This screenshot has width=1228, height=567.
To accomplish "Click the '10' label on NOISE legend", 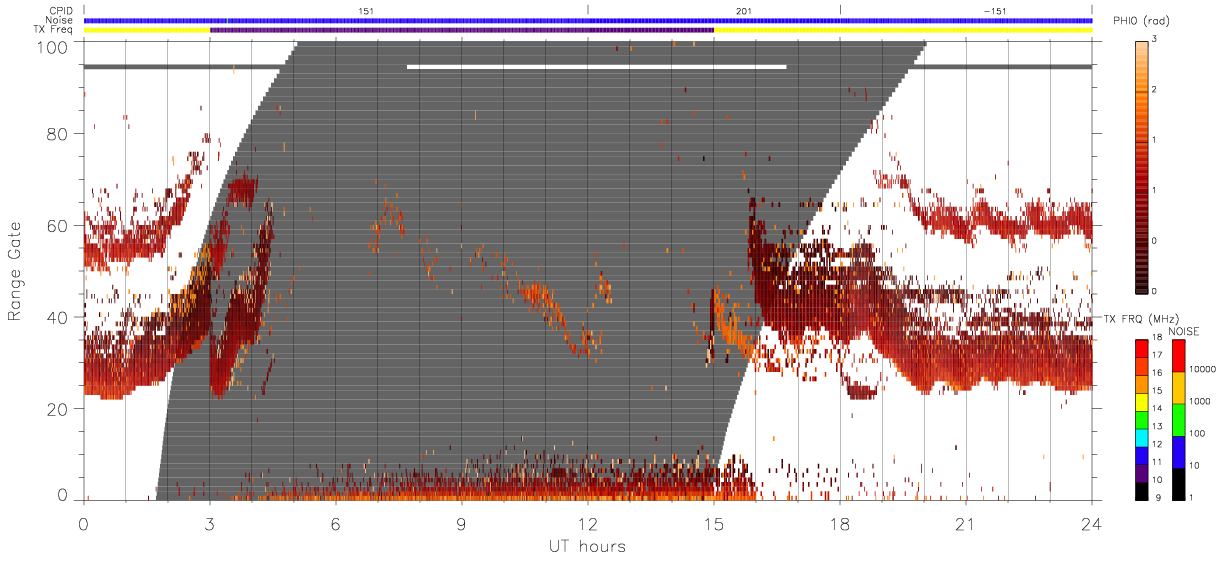I will [1194, 465].
